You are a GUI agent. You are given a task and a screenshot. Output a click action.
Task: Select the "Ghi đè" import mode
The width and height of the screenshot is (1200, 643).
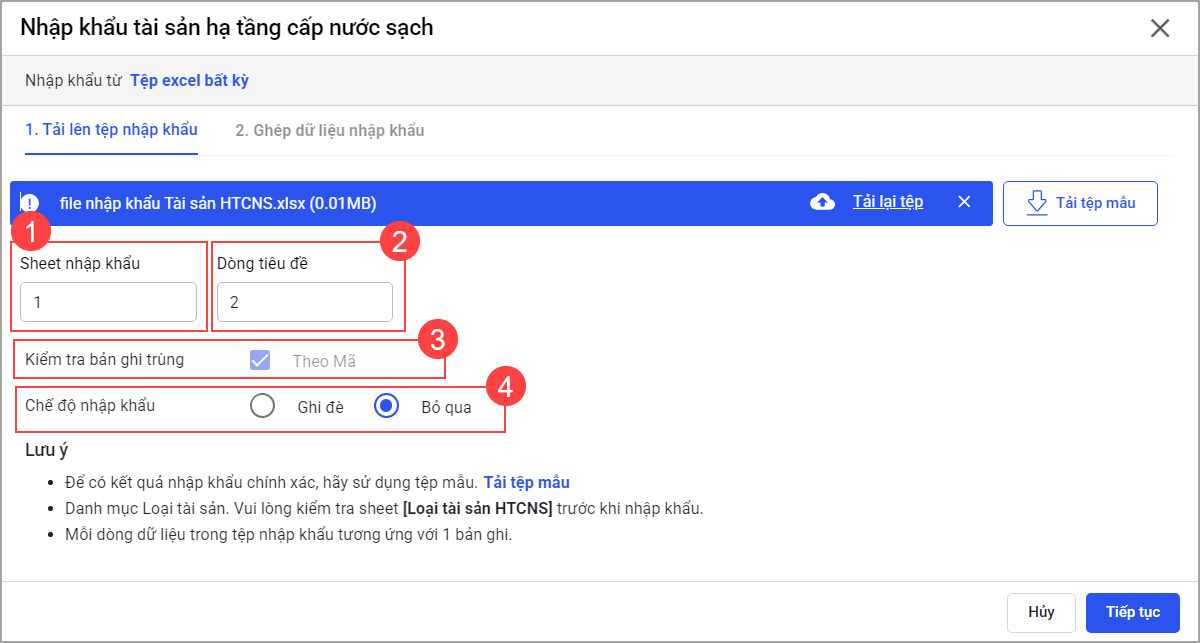pyautogui.click(x=262, y=406)
